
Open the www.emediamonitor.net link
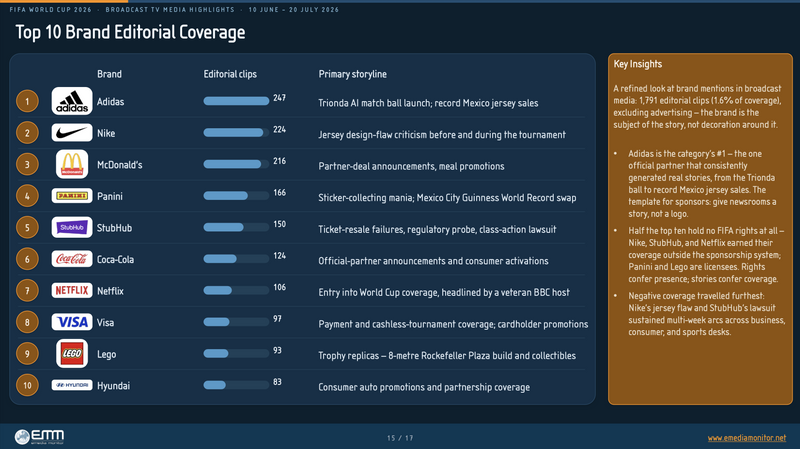[x=747, y=438]
